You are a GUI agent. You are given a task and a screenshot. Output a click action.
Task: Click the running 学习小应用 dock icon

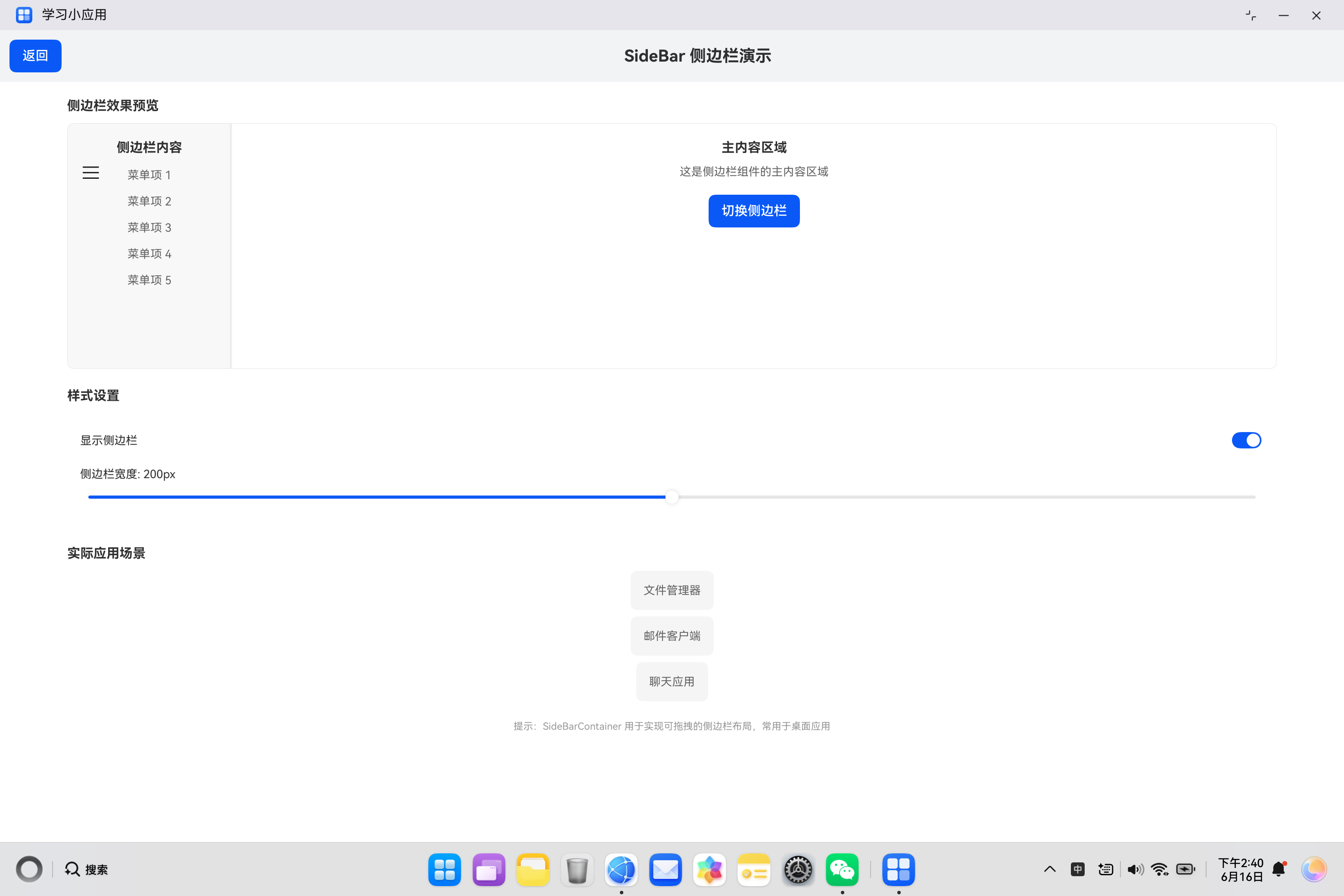point(898,870)
